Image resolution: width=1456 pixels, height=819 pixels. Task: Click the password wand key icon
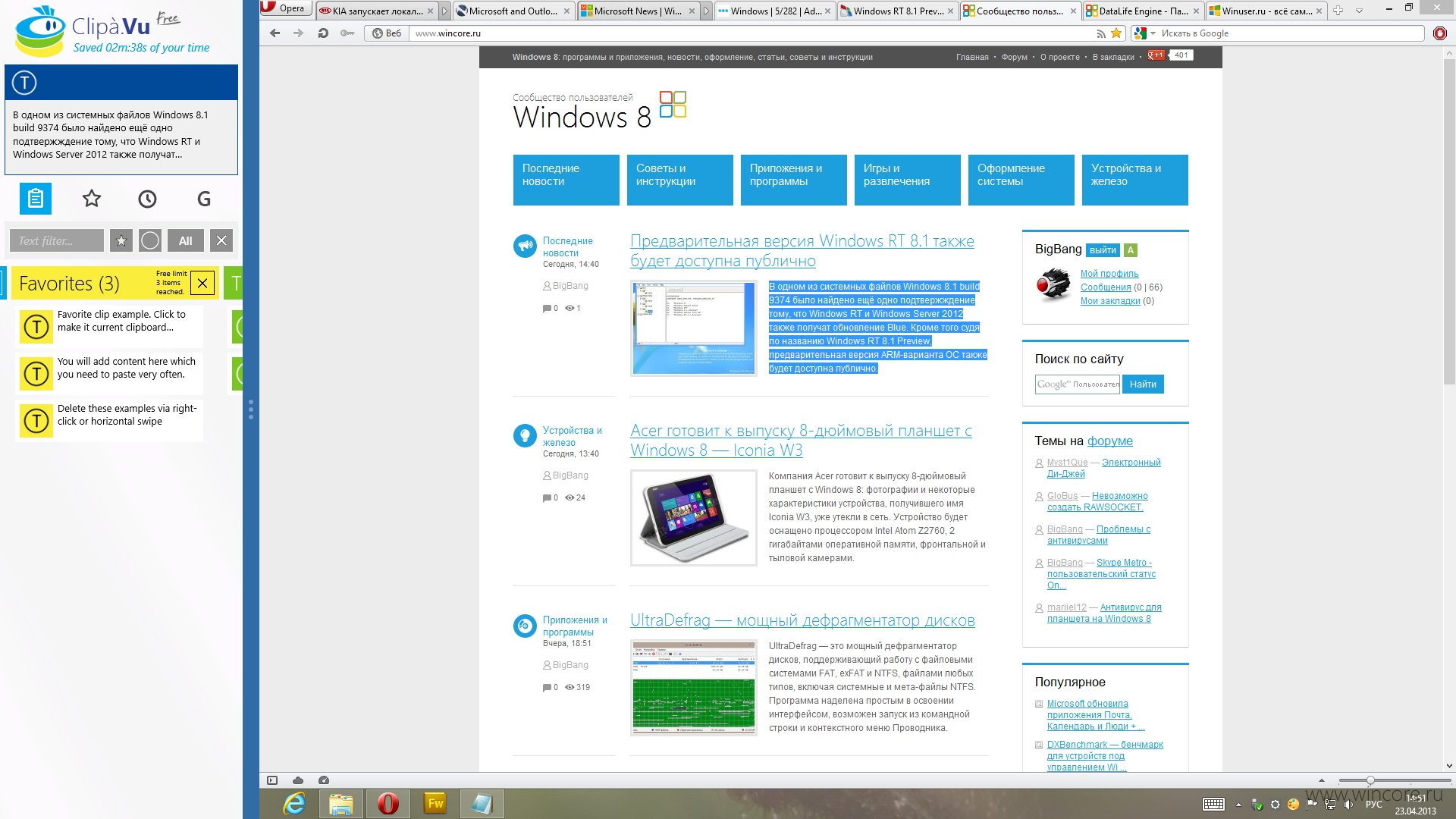(347, 33)
